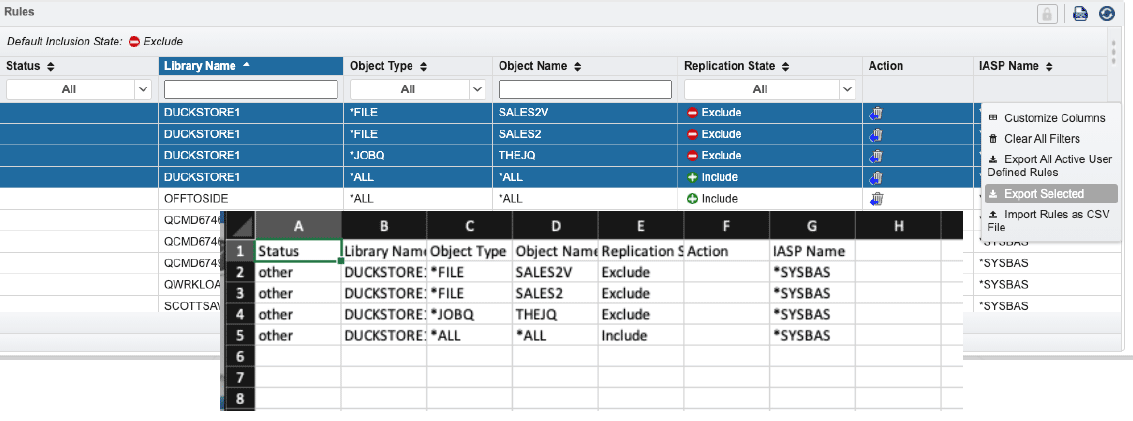This screenshot has height=421, width=1133.
Task: Select Clear All Filters menu entry
Action: click(x=1041, y=139)
